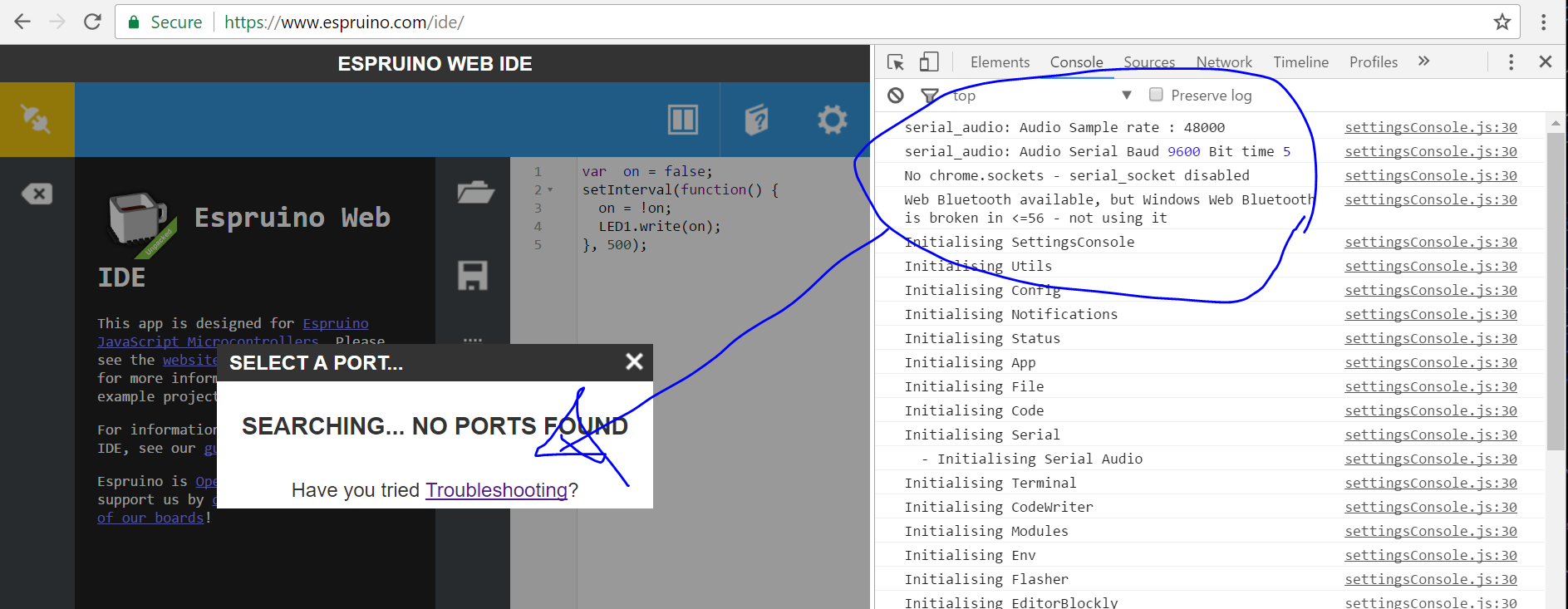Switch to the Elements tab
Screen dimensions: 1568x609
click(x=1000, y=62)
